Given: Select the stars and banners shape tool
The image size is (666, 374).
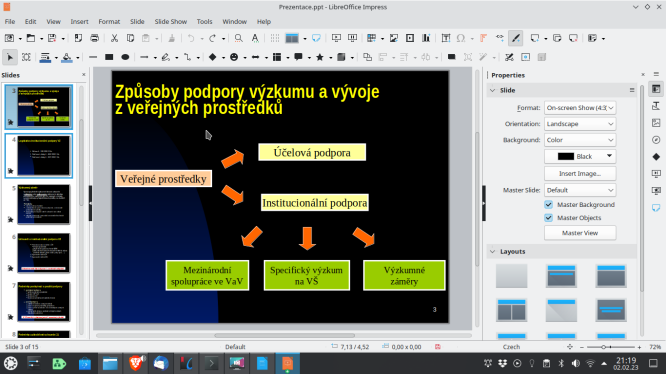Looking at the screenshot, I should (320, 57).
